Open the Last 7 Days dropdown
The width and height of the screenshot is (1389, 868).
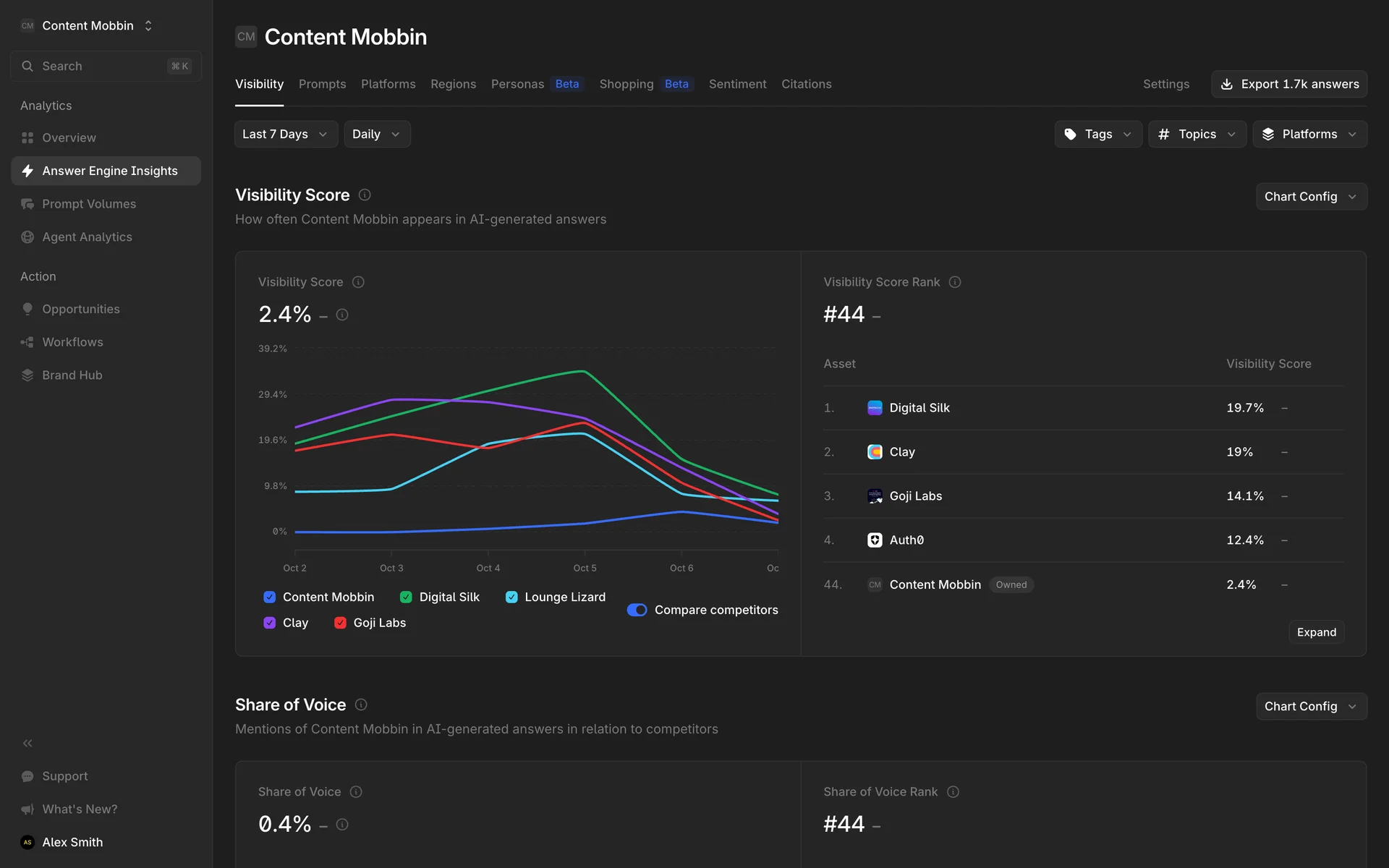(x=285, y=134)
